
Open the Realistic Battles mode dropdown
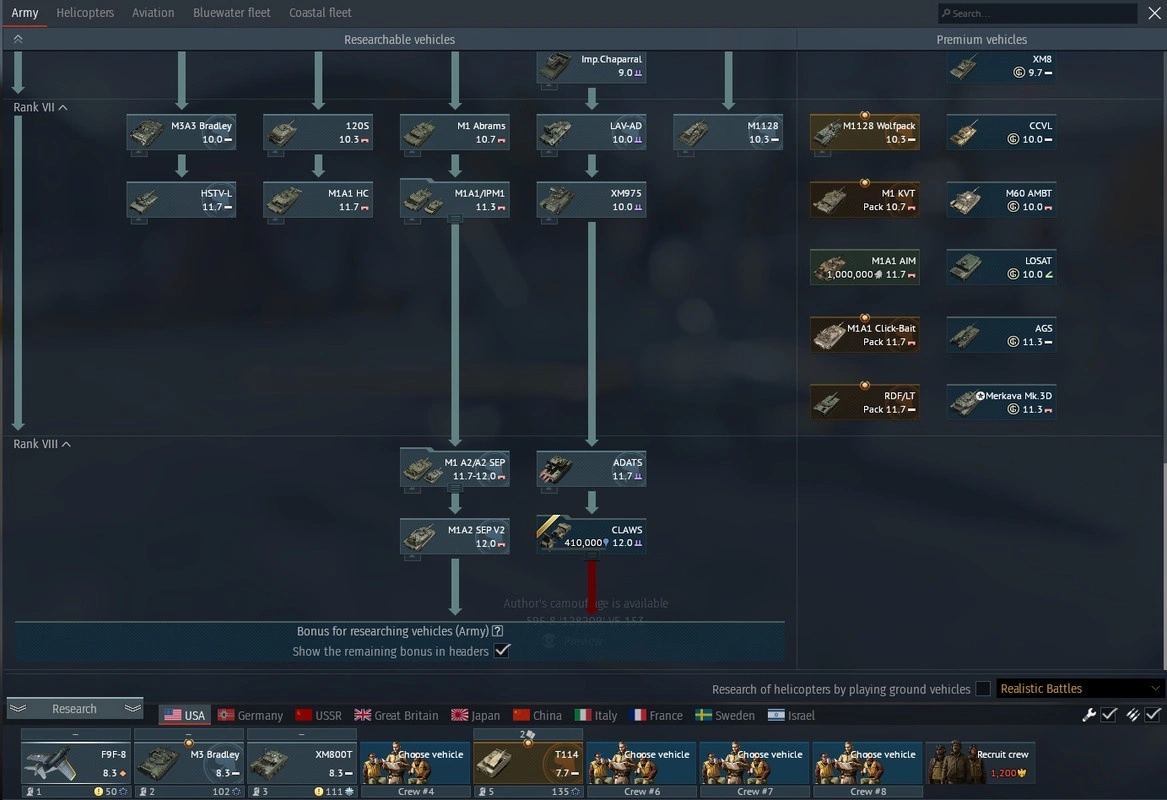1080,689
